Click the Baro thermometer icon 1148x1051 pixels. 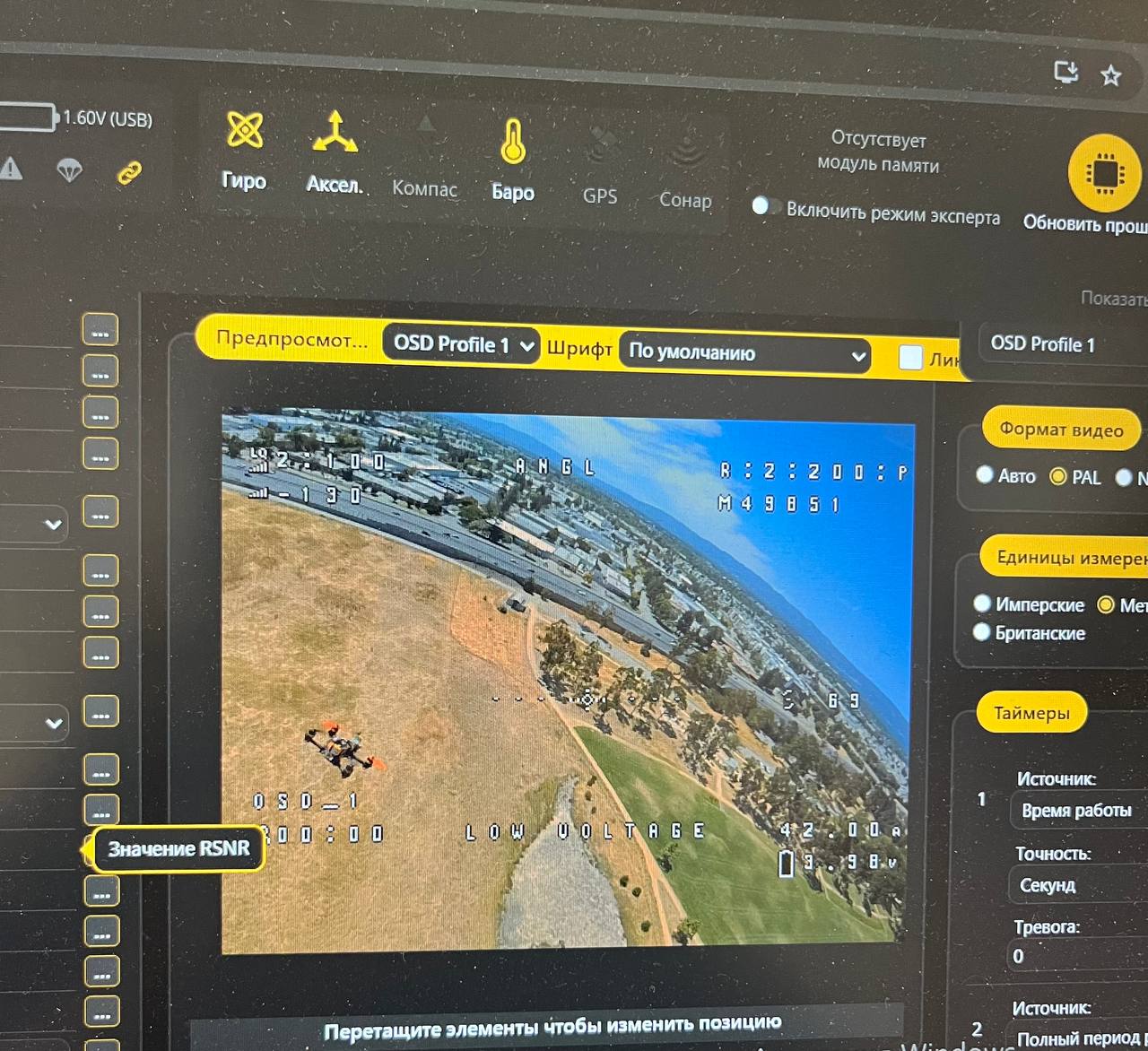pyautogui.click(x=512, y=142)
